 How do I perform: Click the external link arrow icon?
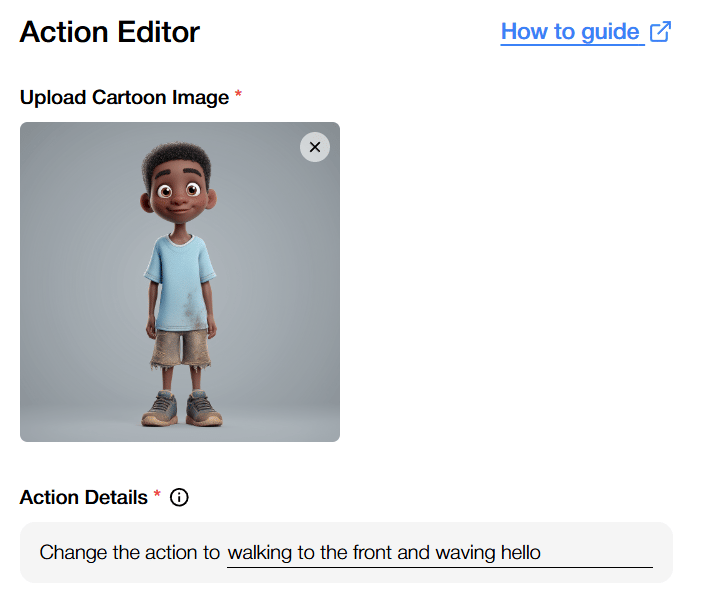click(x=660, y=32)
